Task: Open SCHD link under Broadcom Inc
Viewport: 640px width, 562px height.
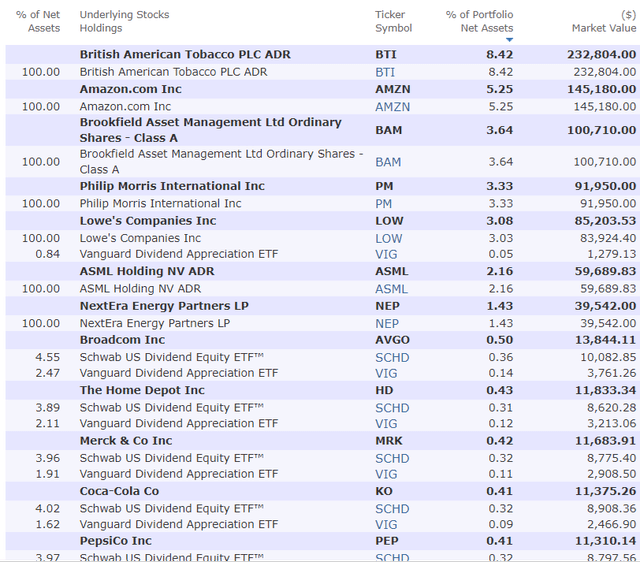Action: [392, 358]
